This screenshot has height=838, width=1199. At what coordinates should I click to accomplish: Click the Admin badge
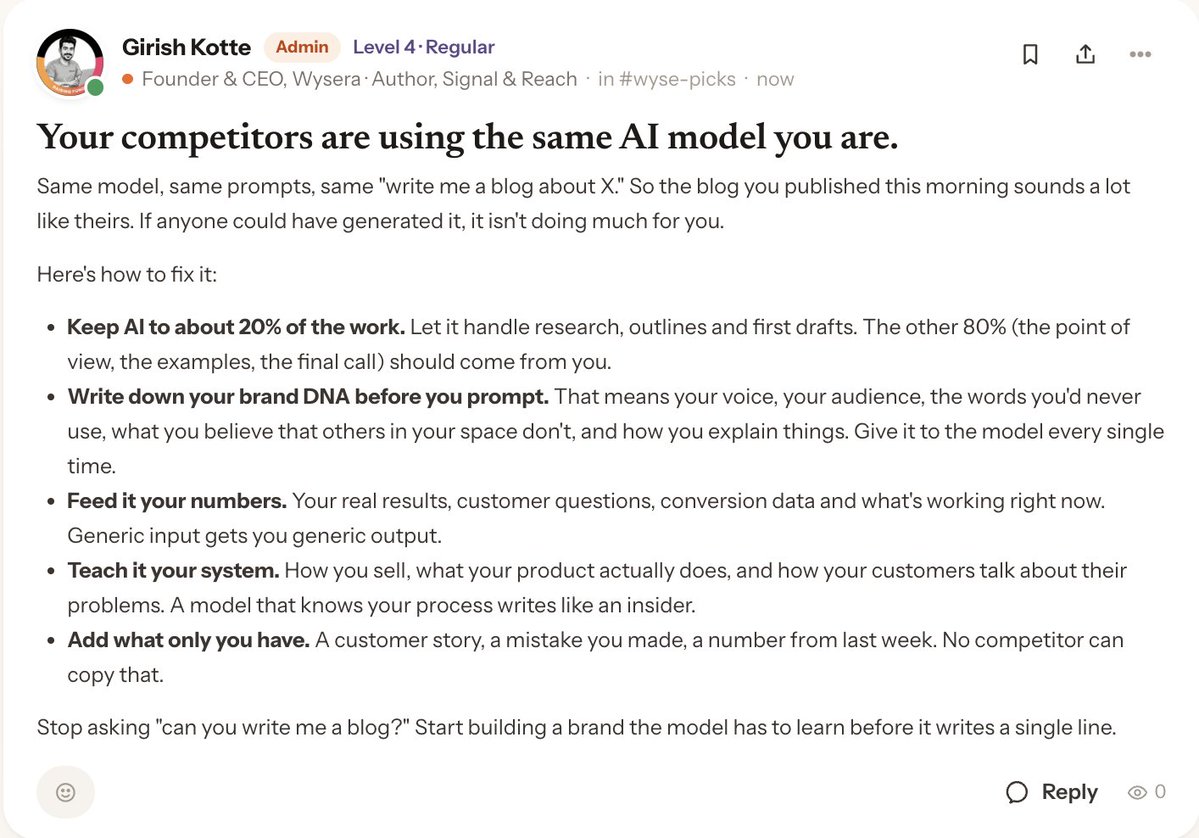click(302, 47)
